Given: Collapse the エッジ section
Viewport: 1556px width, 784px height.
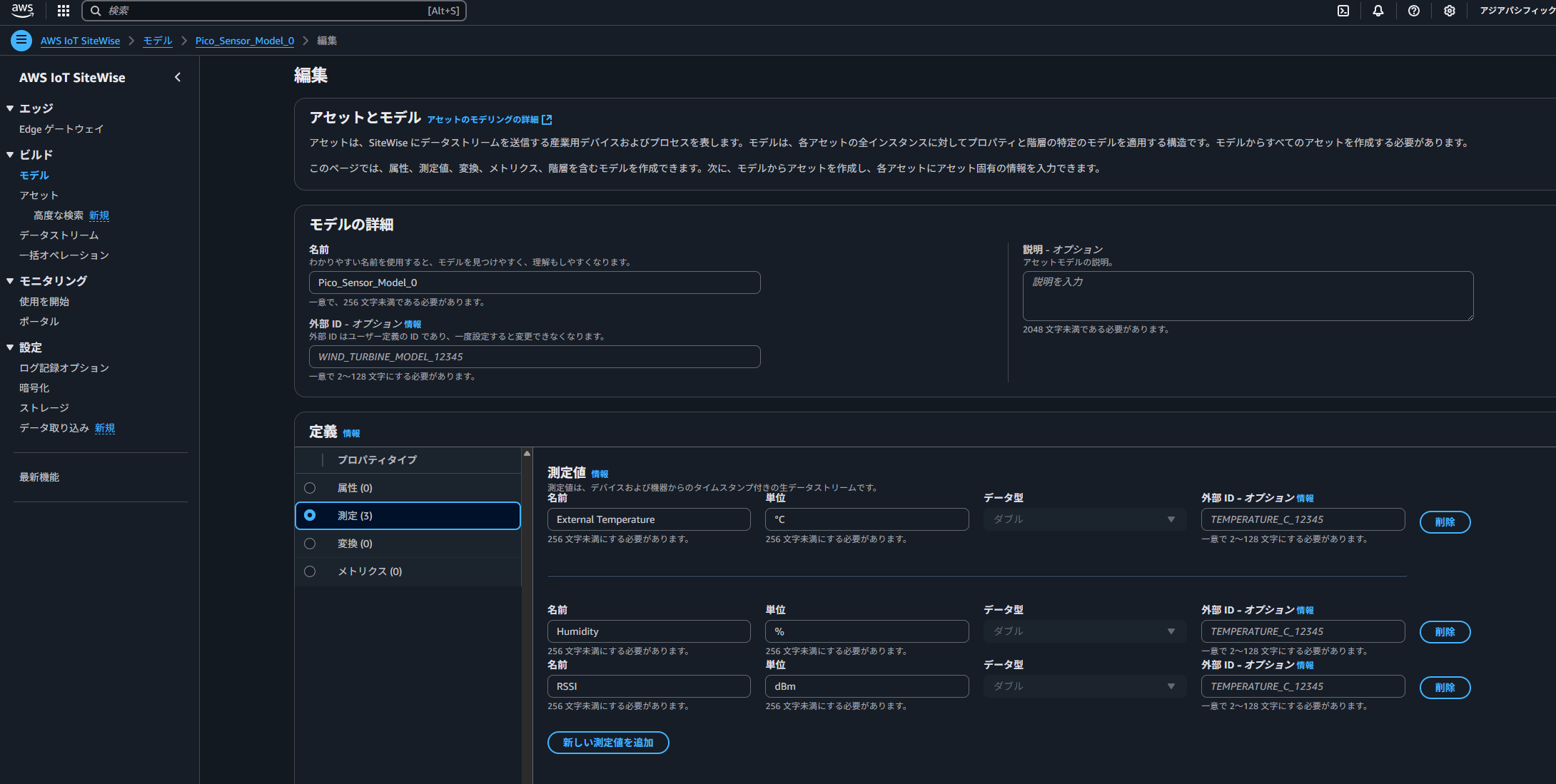Looking at the screenshot, I should coord(10,108).
